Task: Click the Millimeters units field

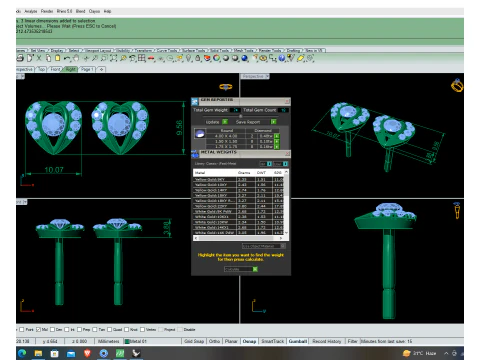Action: [x=109, y=341]
